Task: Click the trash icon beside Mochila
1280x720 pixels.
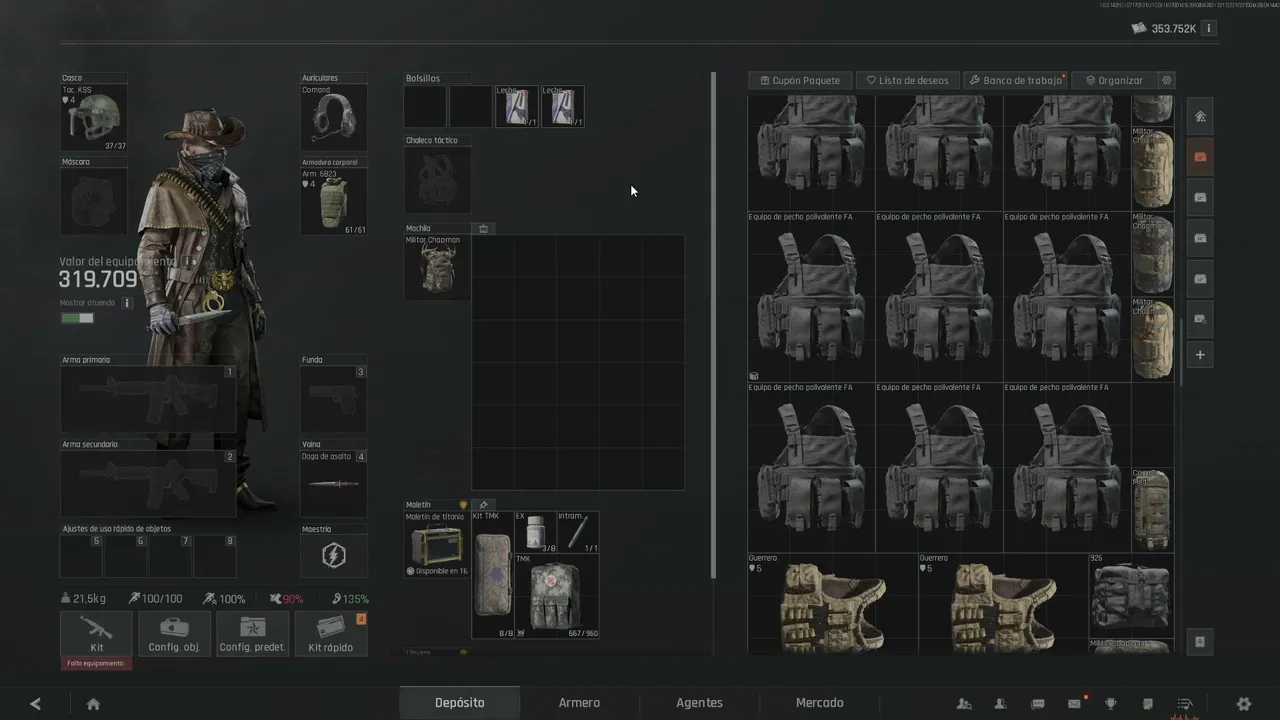Action: point(483,229)
